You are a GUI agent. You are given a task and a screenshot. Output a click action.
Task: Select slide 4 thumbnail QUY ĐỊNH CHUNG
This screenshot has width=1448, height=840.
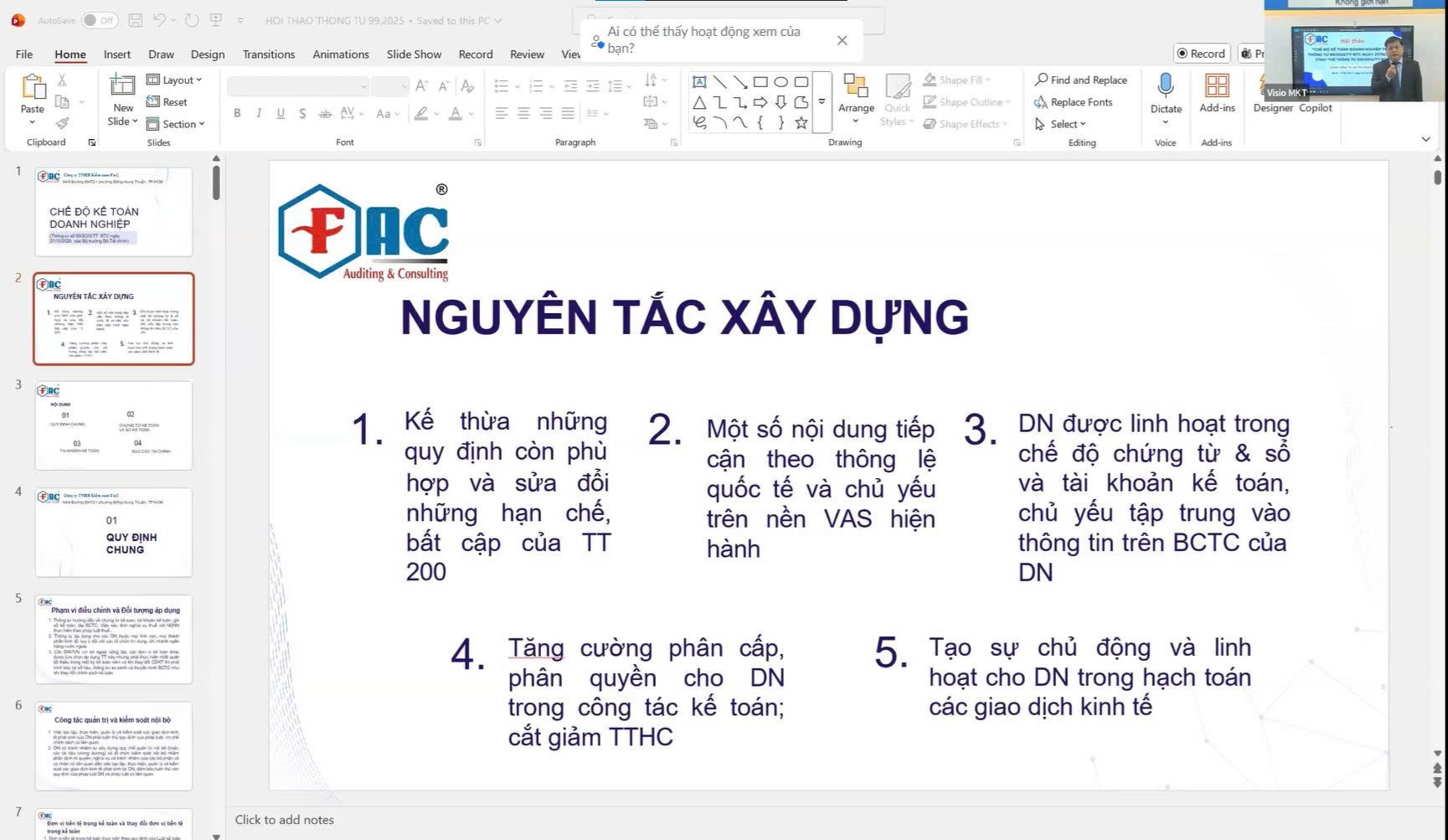tap(114, 533)
